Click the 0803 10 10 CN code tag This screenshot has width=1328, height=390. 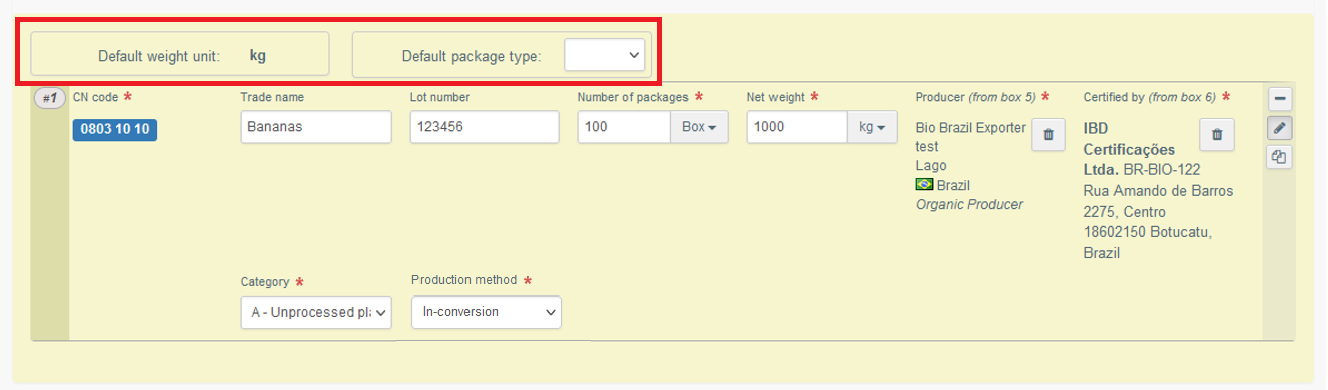coord(115,130)
